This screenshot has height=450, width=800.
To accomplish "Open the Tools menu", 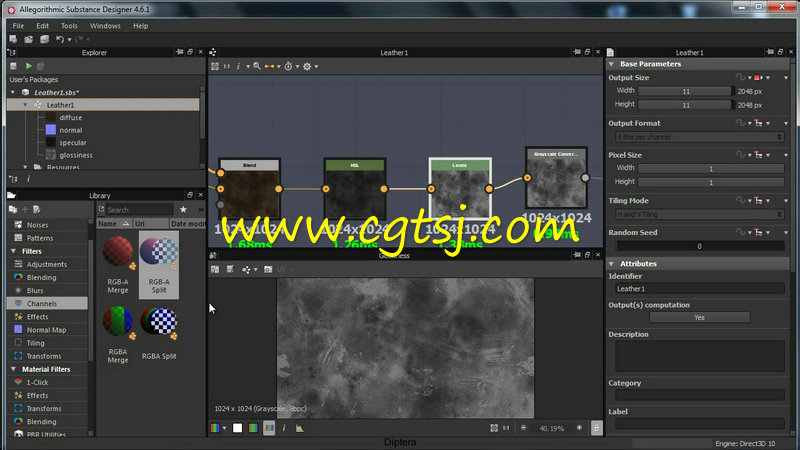I will (69, 26).
